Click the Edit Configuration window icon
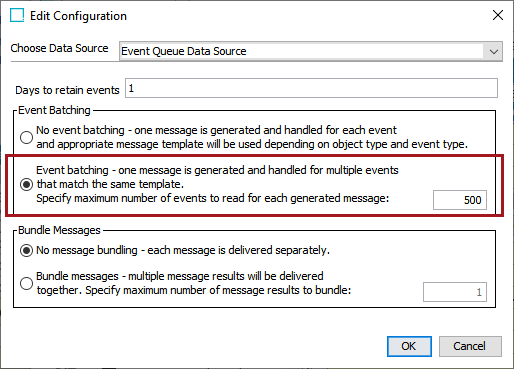The image size is (514, 369). click(x=17, y=15)
